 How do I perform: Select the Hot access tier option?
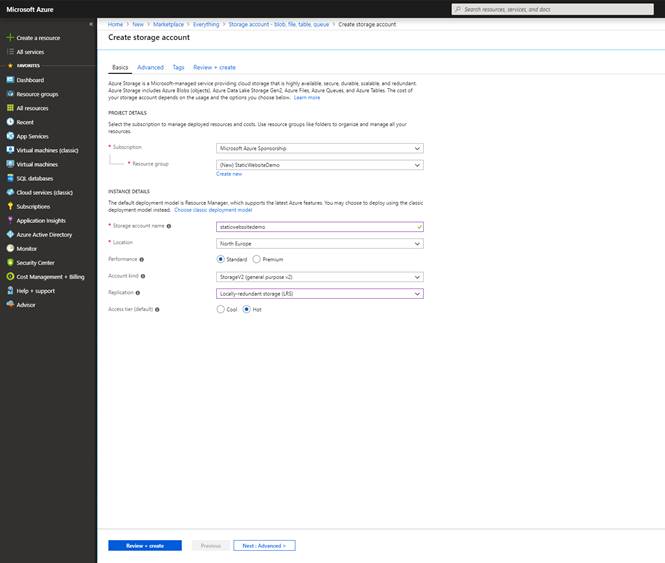click(246, 309)
